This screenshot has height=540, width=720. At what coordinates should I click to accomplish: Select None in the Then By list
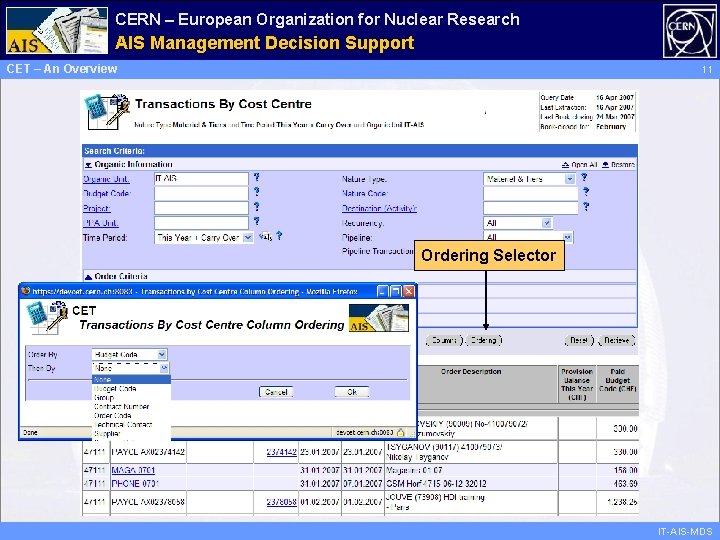click(x=131, y=380)
